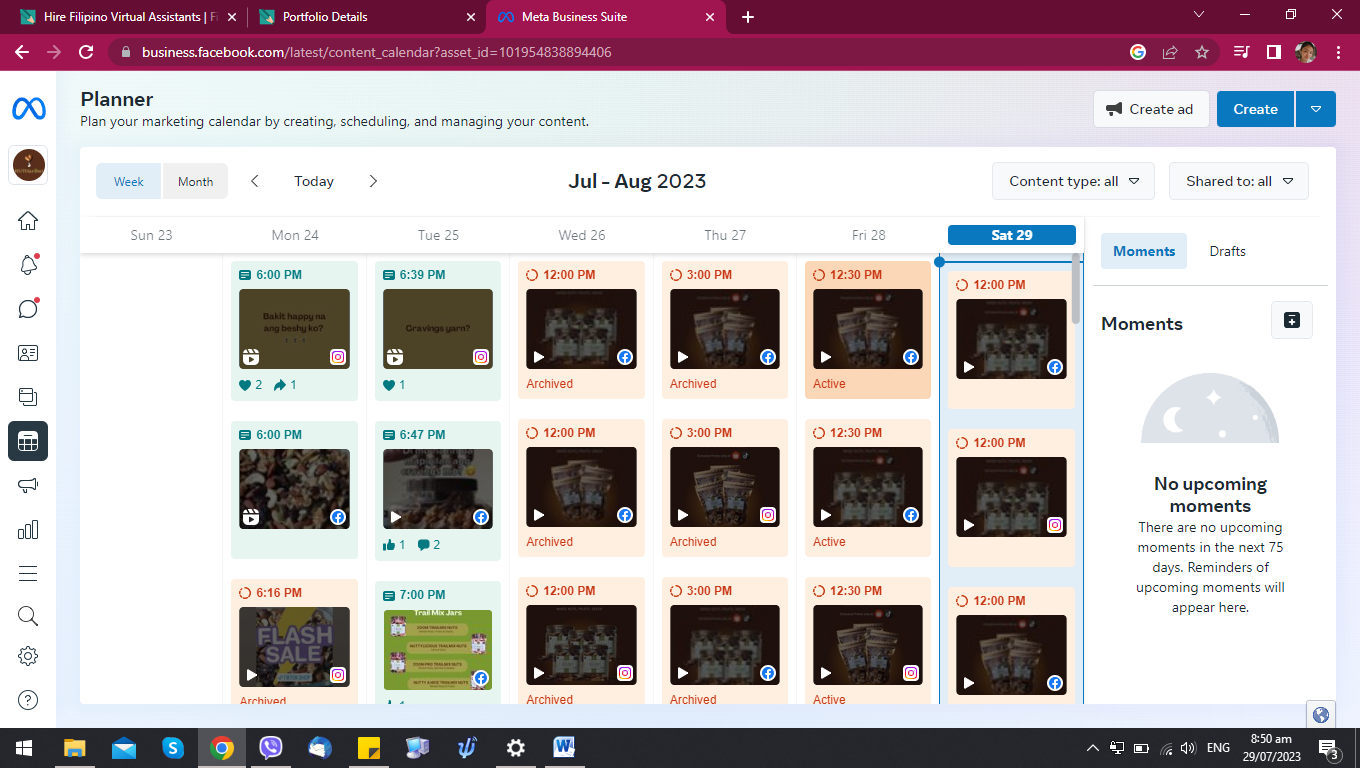
Task: Switch to Hire Filipino Virtual Assistants tab
Action: click(129, 17)
